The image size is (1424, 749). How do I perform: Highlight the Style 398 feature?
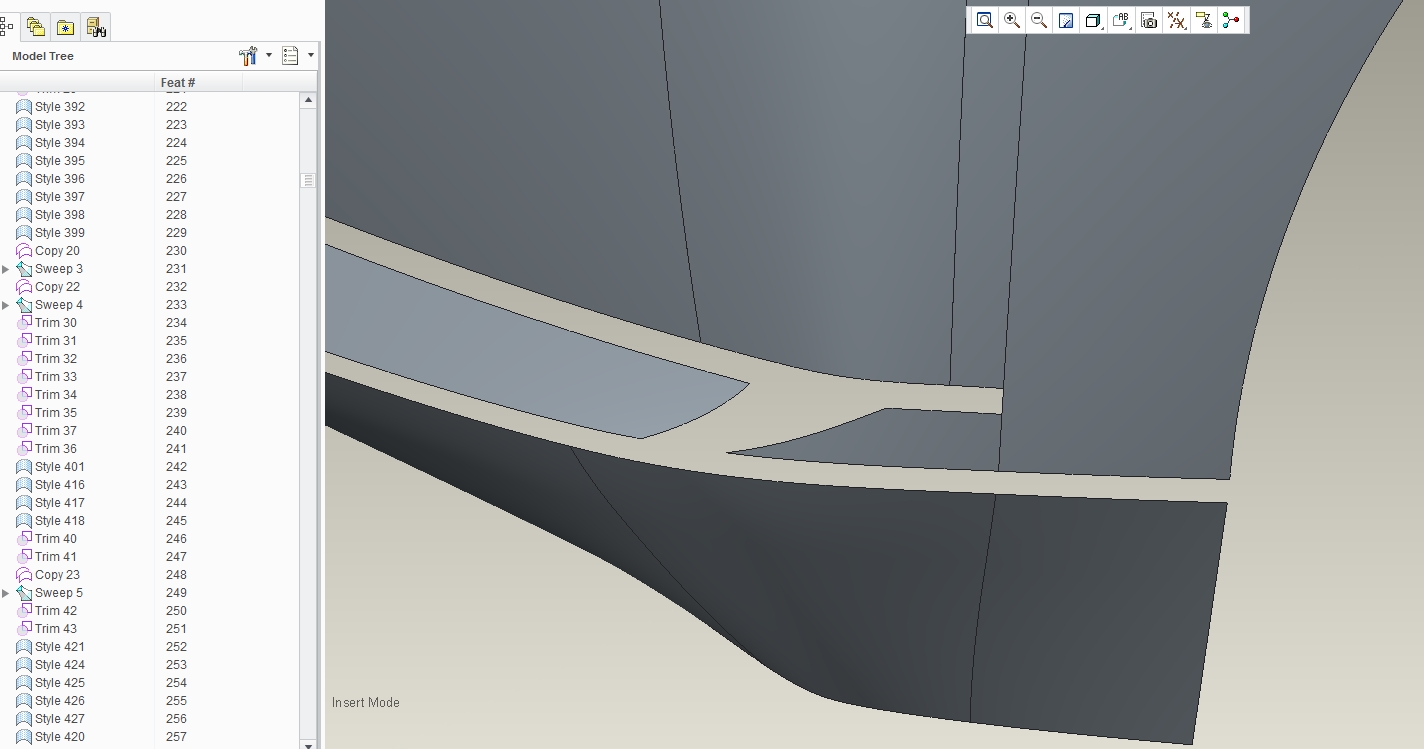[x=60, y=215]
